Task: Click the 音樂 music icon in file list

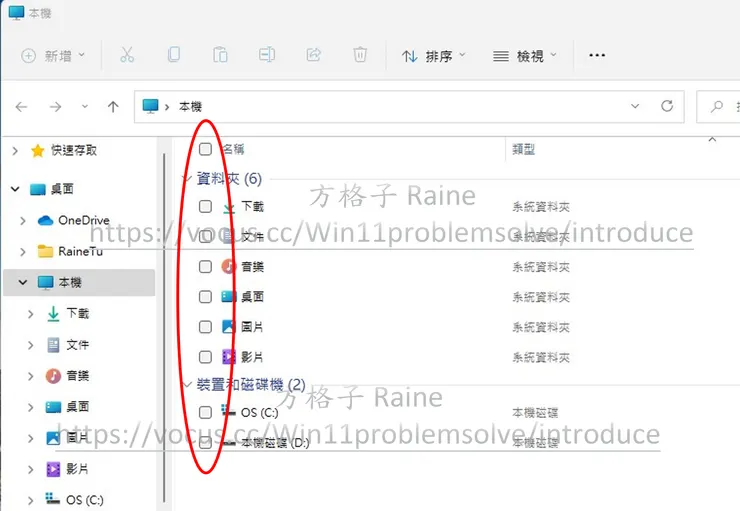Action: click(x=229, y=267)
